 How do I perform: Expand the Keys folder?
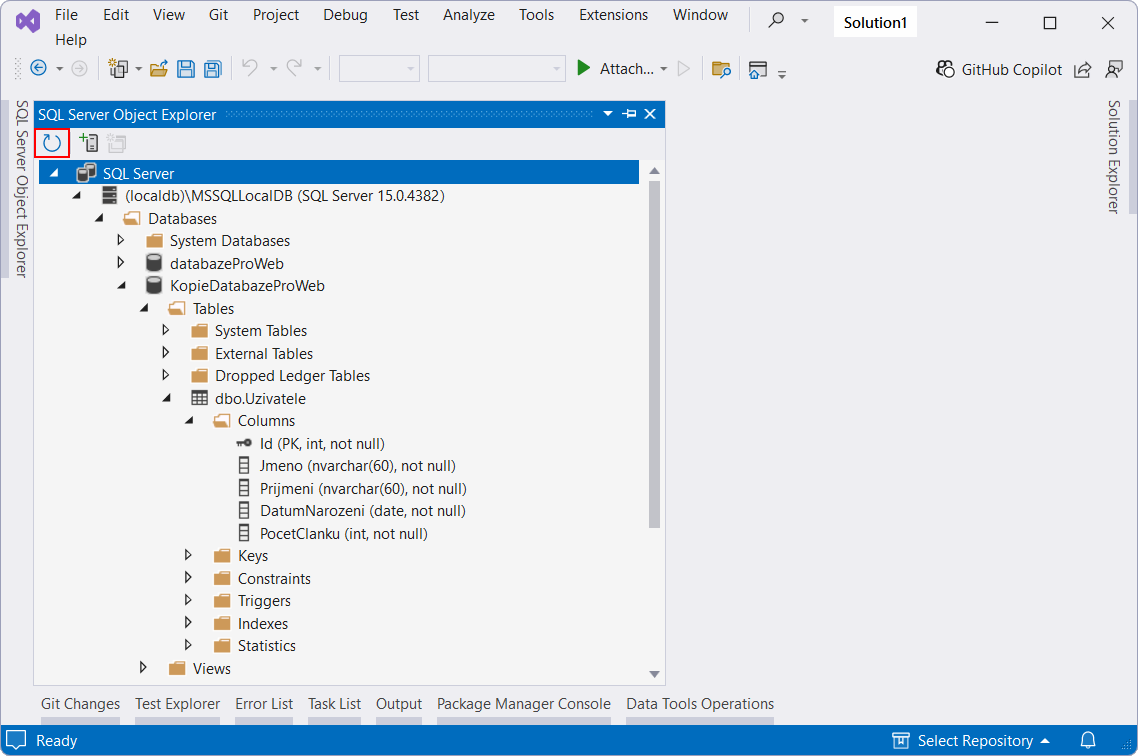(x=189, y=555)
